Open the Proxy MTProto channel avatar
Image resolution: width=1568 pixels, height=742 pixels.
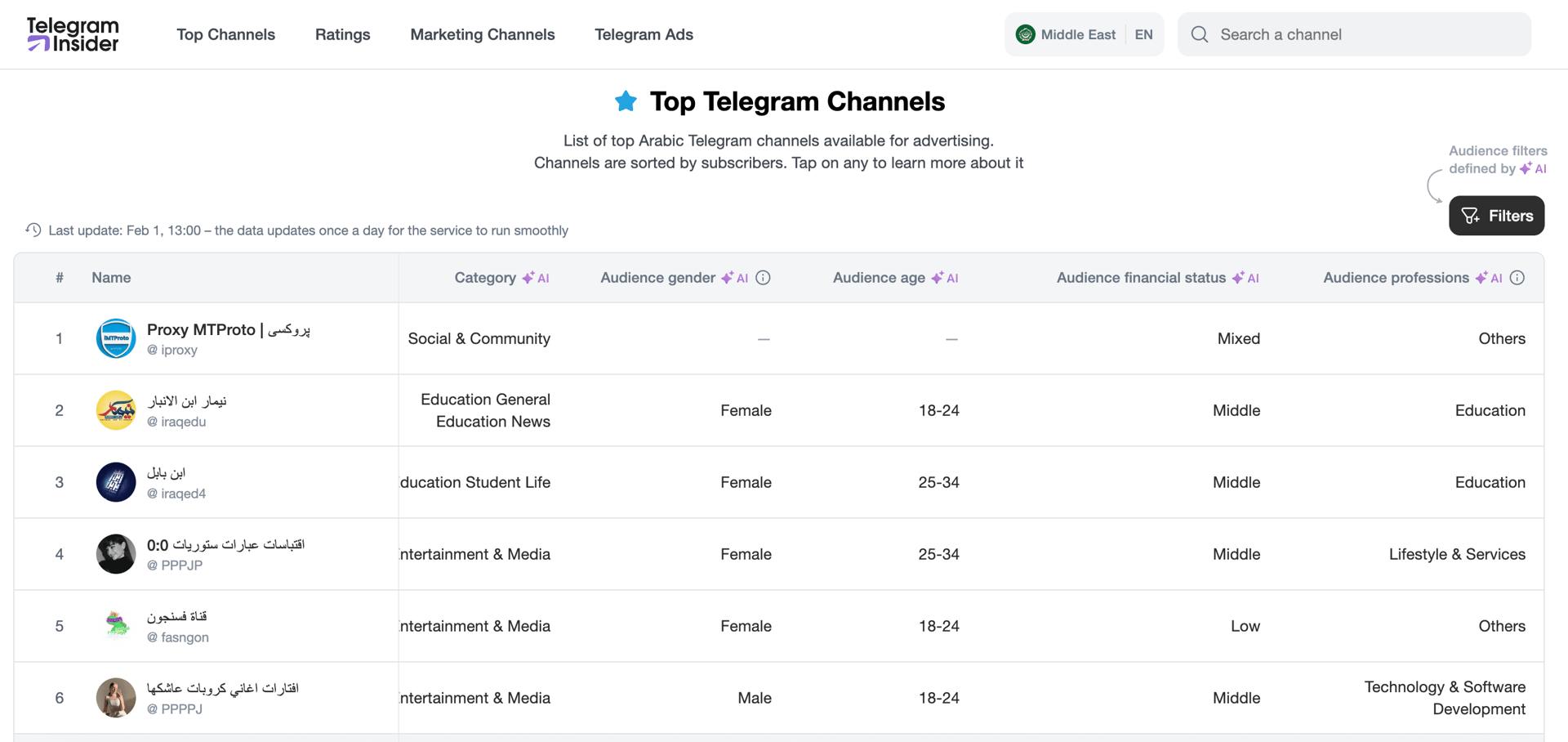pos(116,338)
